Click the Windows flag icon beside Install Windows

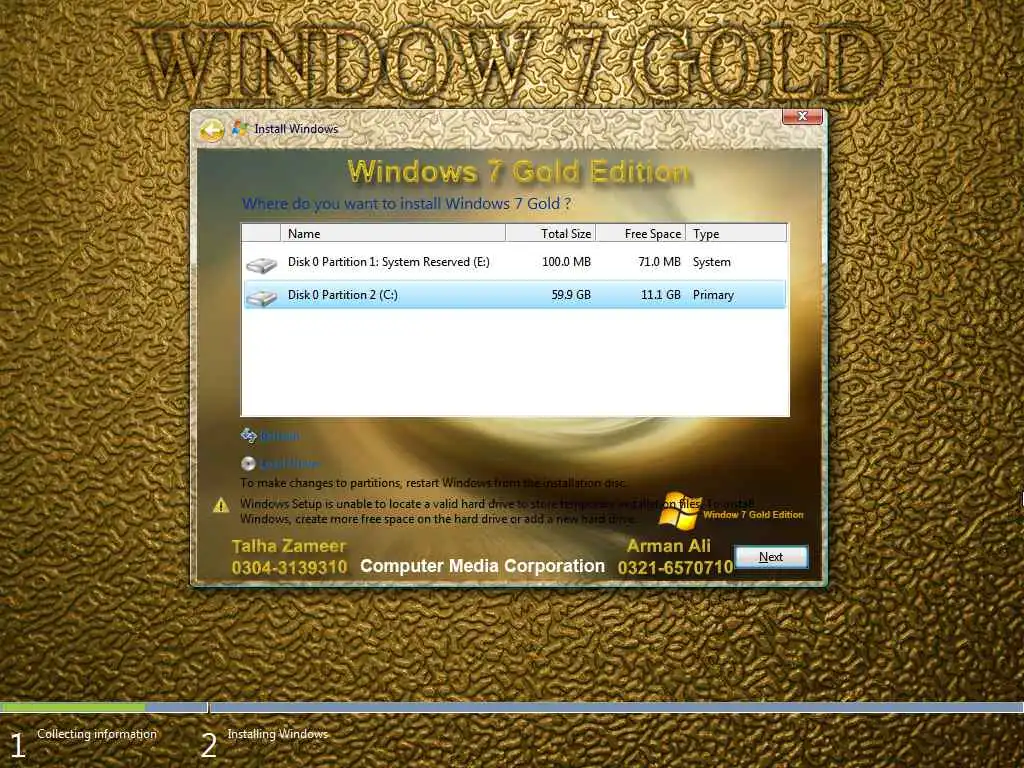[x=240, y=129]
